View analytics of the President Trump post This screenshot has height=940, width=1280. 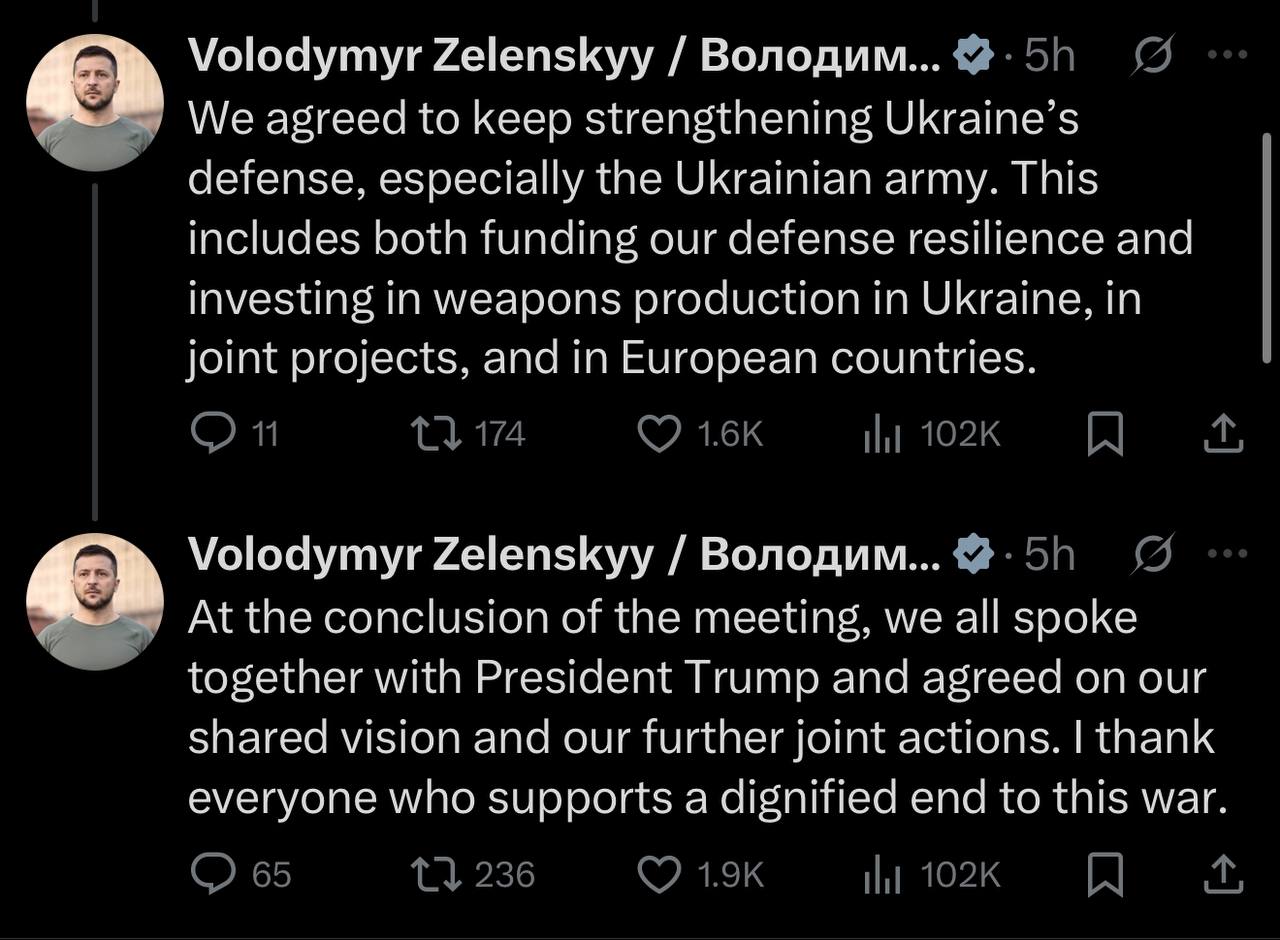click(x=882, y=876)
